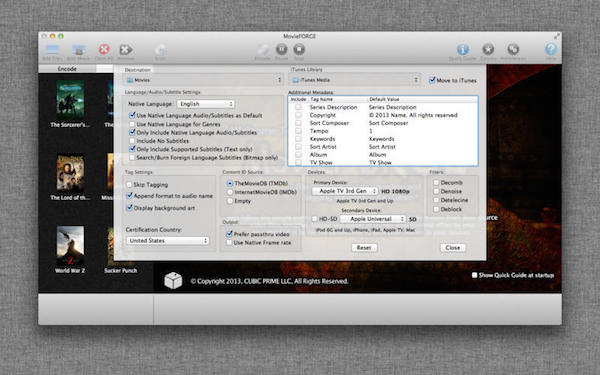Click the white cube logo icon
600x375 pixels.
click(x=173, y=281)
